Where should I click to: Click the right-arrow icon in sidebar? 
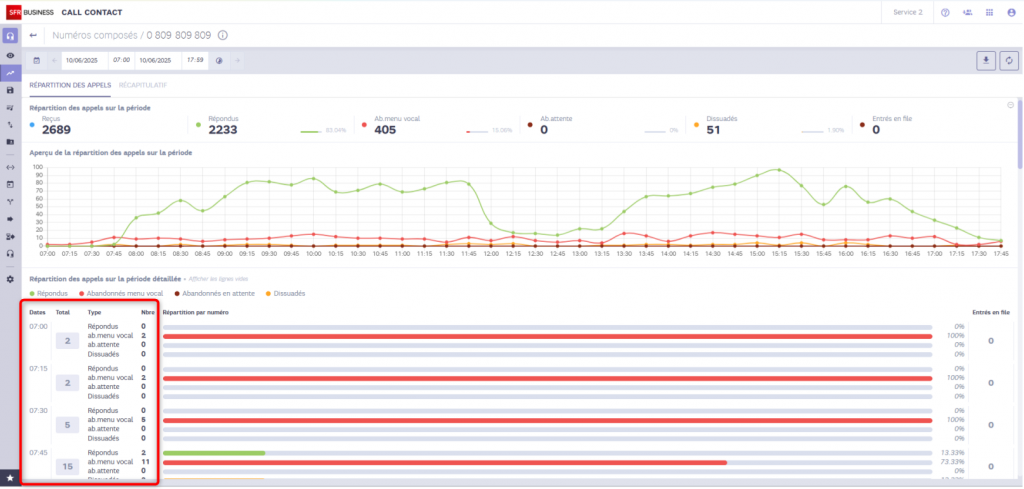click(10, 219)
